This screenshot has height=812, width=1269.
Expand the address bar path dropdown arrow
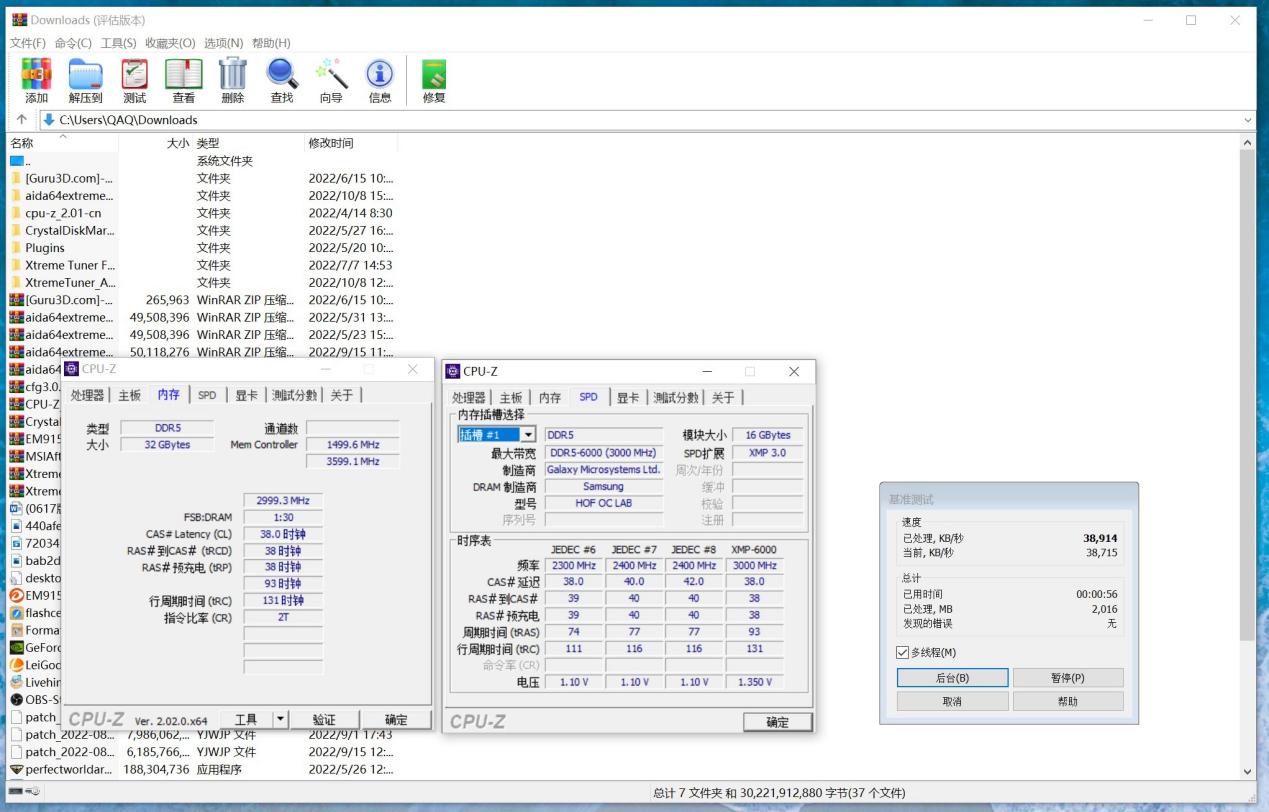pos(1247,120)
